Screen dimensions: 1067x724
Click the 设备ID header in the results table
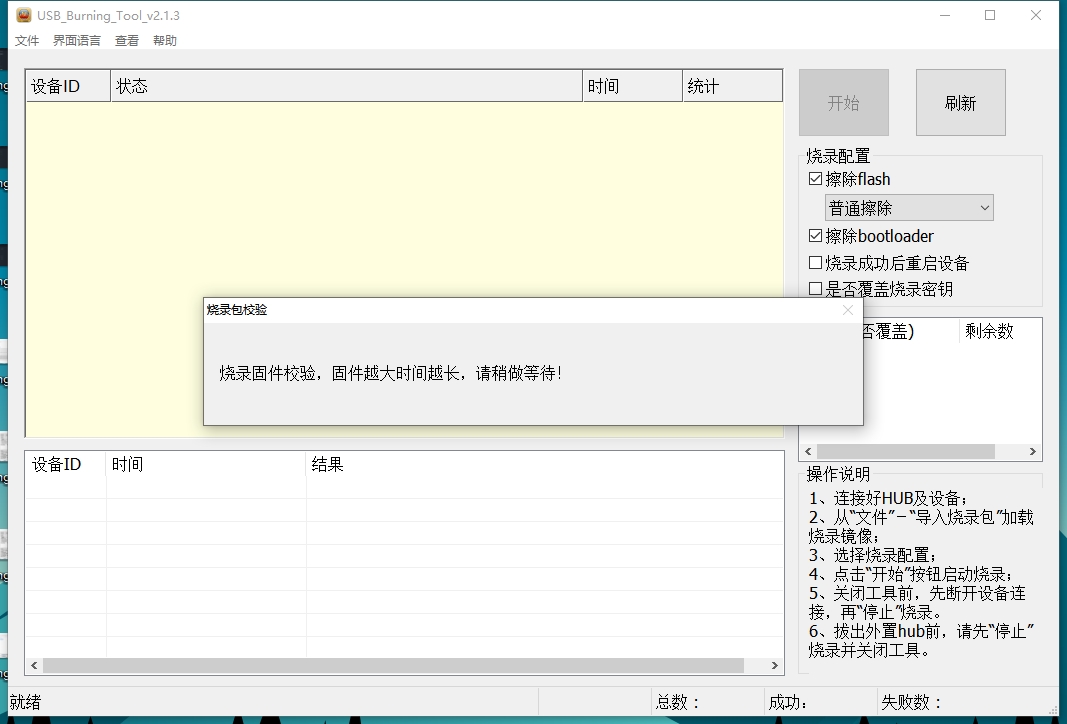[x=66, y=465]
